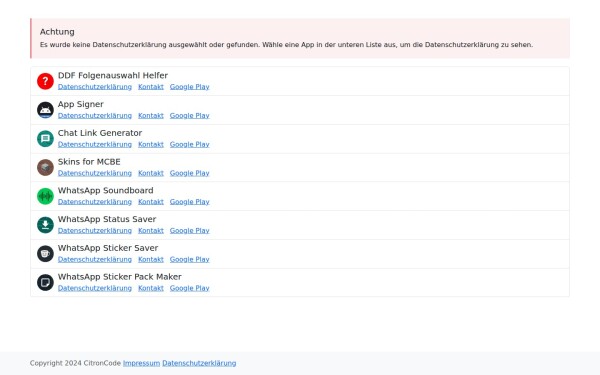Open Google Play link for WhatsApp Sticker Pack Maker
This screenshot has width=600, height=375.
click(189, 288)
